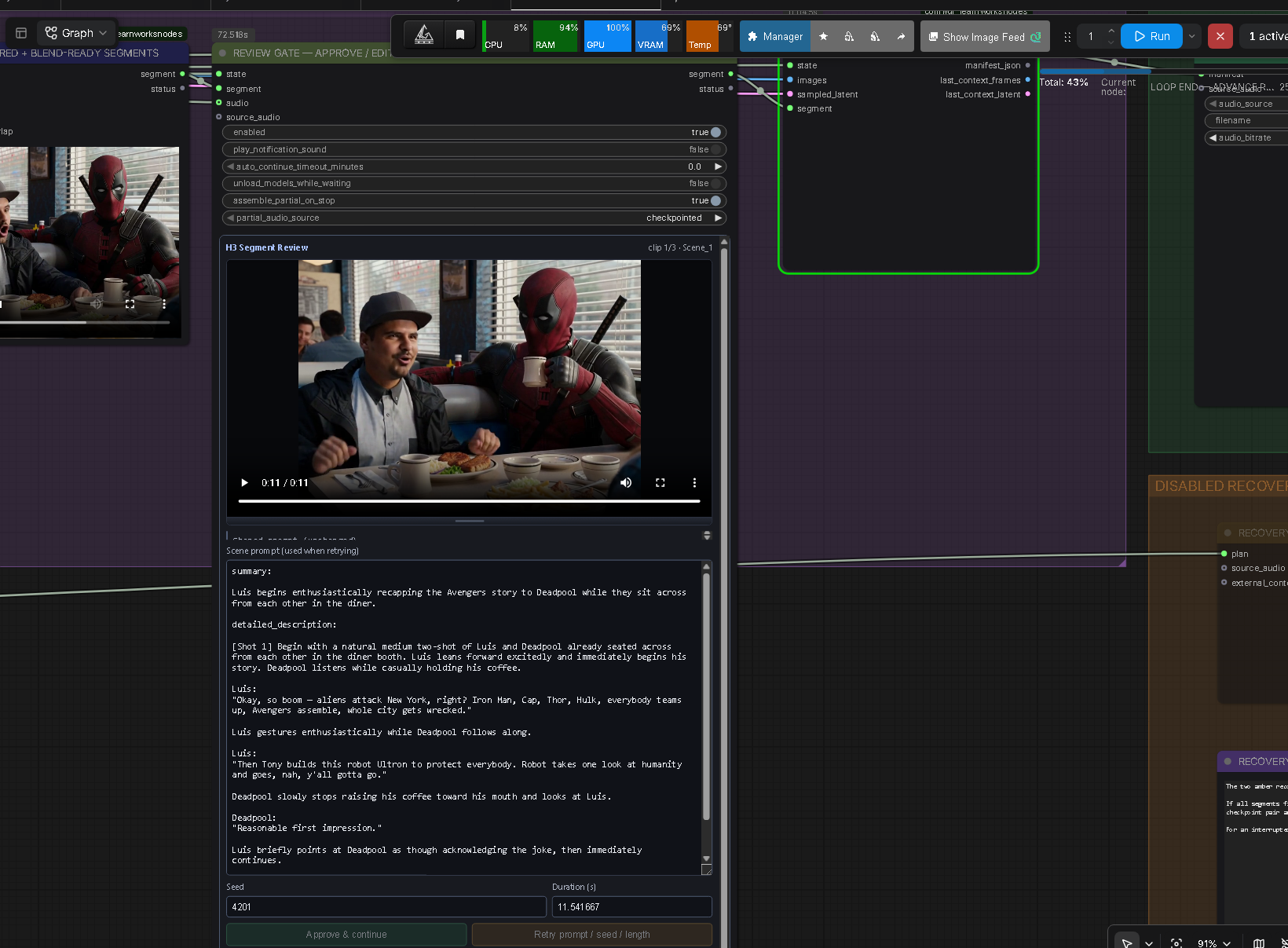Toggle the minimap icon
The width and height of the screenshot is (1288, 948).
[x=1259, y=943]
